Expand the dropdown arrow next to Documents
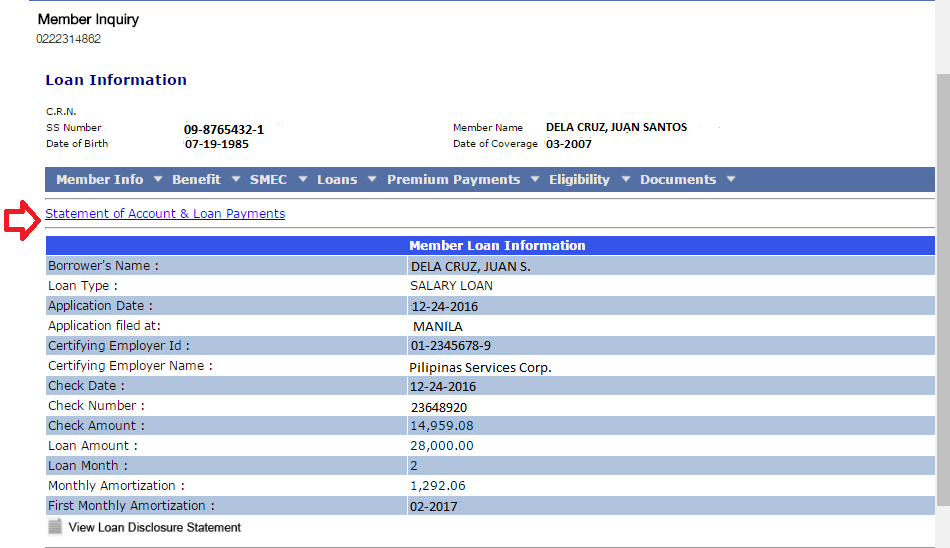Image resolution: width=950 pixels, height=548 pixels. click(731, 180)
